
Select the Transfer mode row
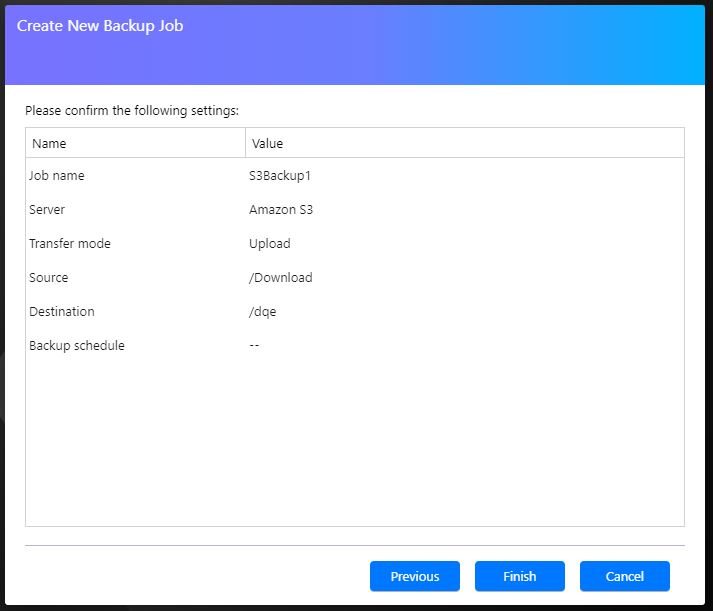[355, 244]
